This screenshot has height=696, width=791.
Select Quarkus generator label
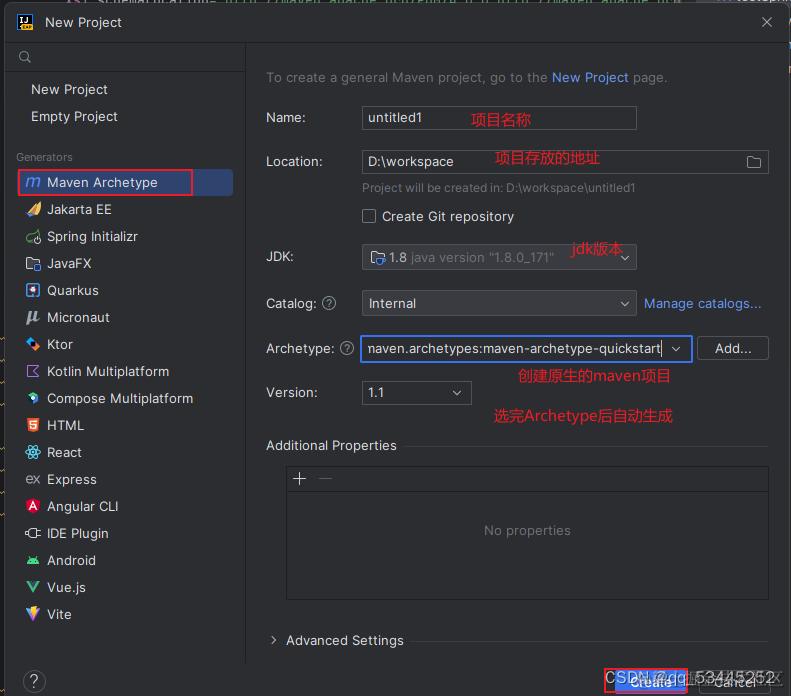(x=73, y=291)
